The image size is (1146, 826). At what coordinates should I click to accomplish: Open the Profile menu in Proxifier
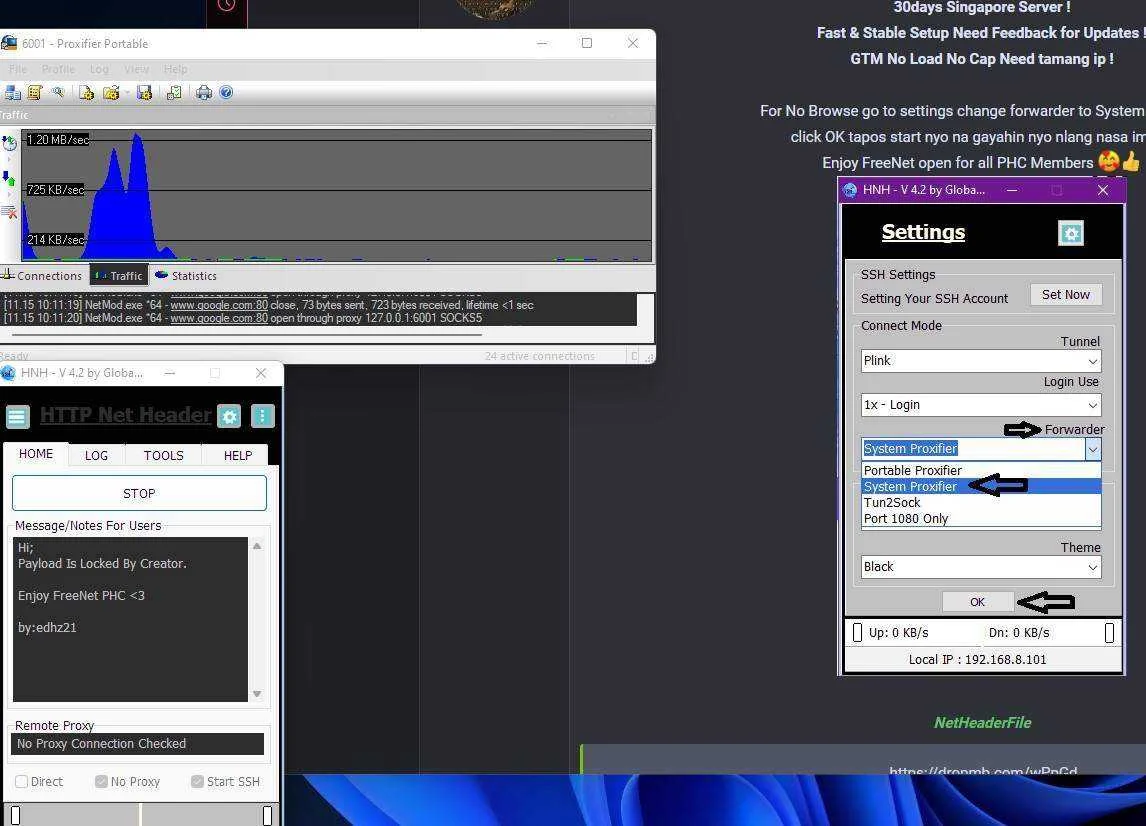pos(58,69)
